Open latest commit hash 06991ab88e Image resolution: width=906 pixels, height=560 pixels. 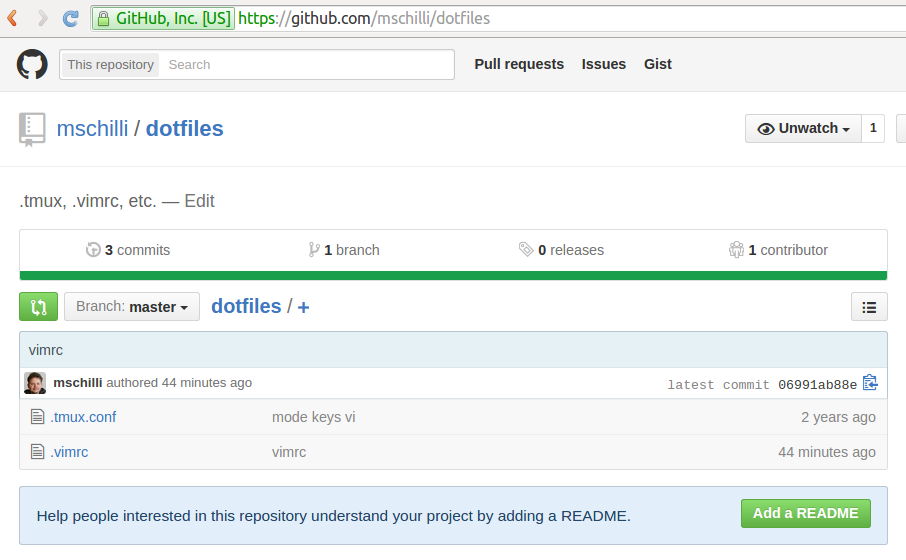817,385
